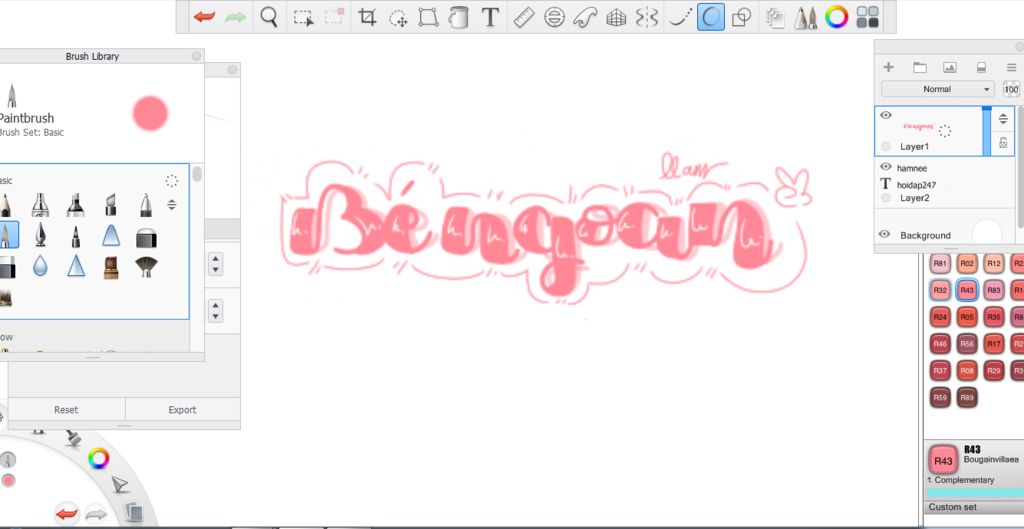This screenshot has height=529, width=1024.
Task: Click the Export button
Action: (x=182, y=409)
